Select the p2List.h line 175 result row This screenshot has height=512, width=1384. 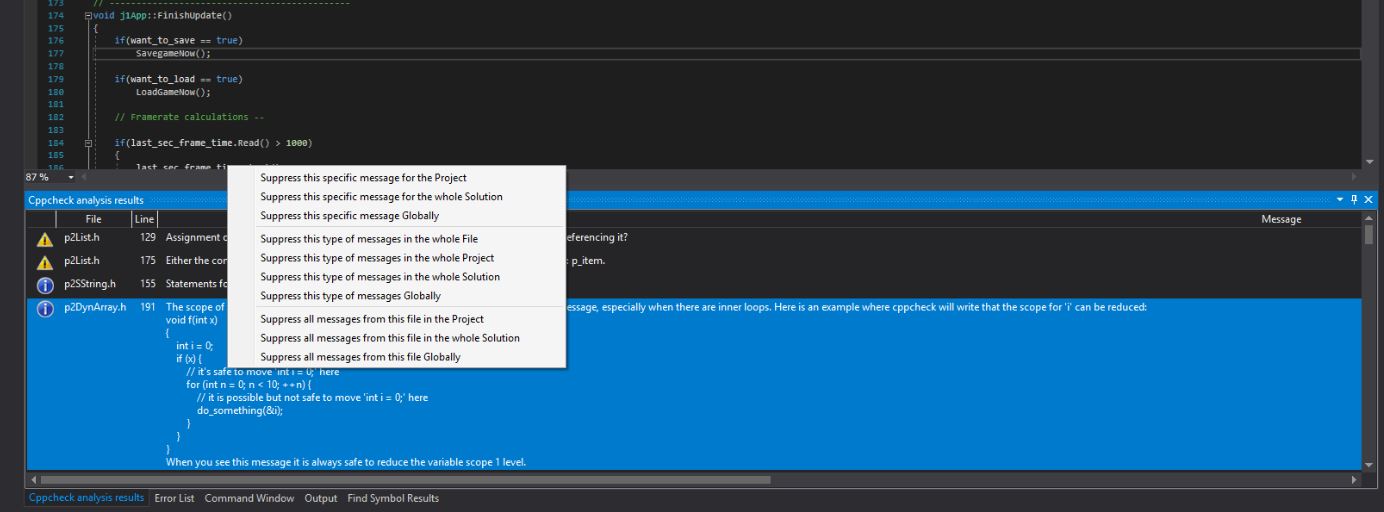point(694,261)
